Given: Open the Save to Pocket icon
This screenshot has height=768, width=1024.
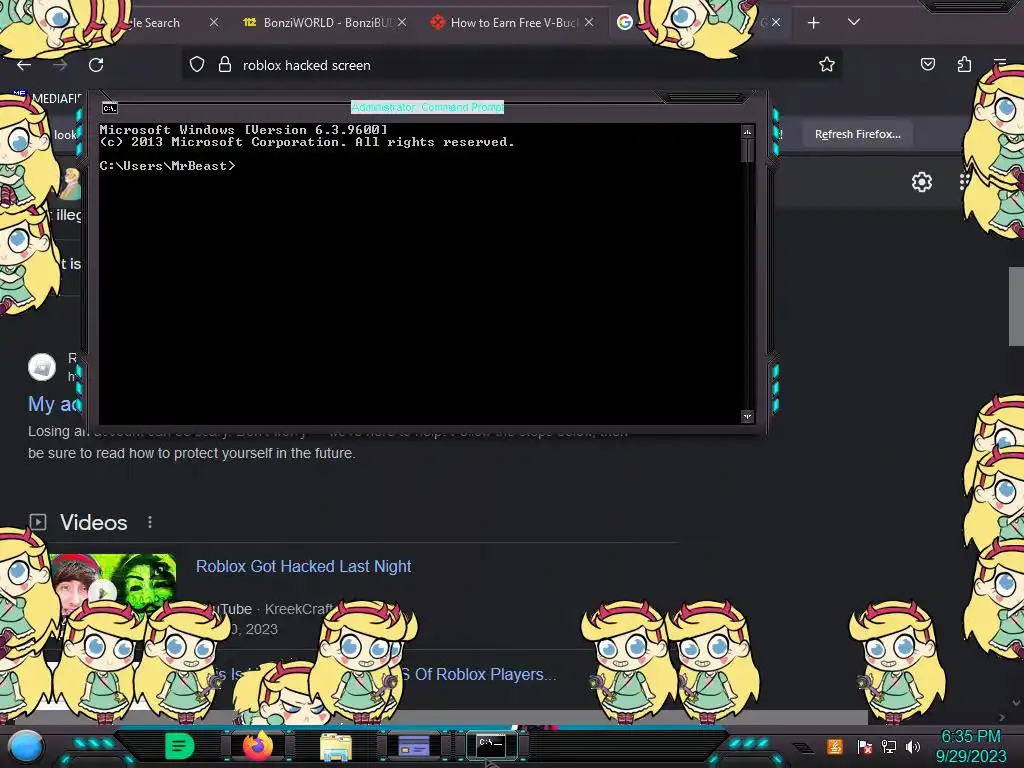Looking at the screenshot, I should (x=927, y=64).
